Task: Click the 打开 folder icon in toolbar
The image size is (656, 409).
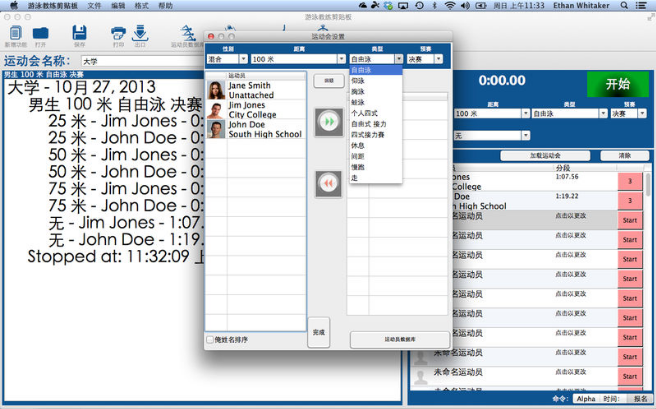Action: pyautogui.click(x=40, y=35)
